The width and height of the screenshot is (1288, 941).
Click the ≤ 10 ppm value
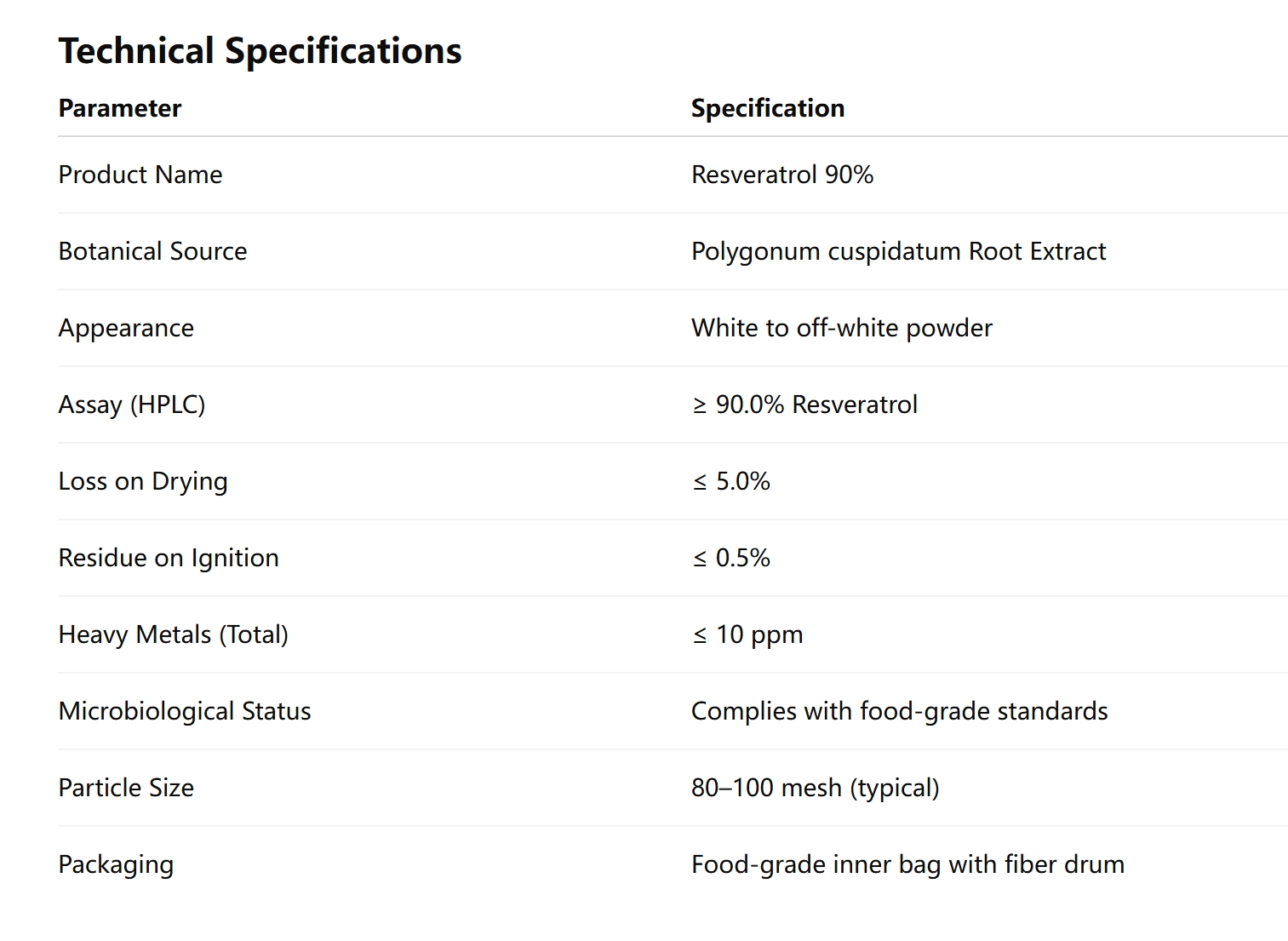point(747,634)
